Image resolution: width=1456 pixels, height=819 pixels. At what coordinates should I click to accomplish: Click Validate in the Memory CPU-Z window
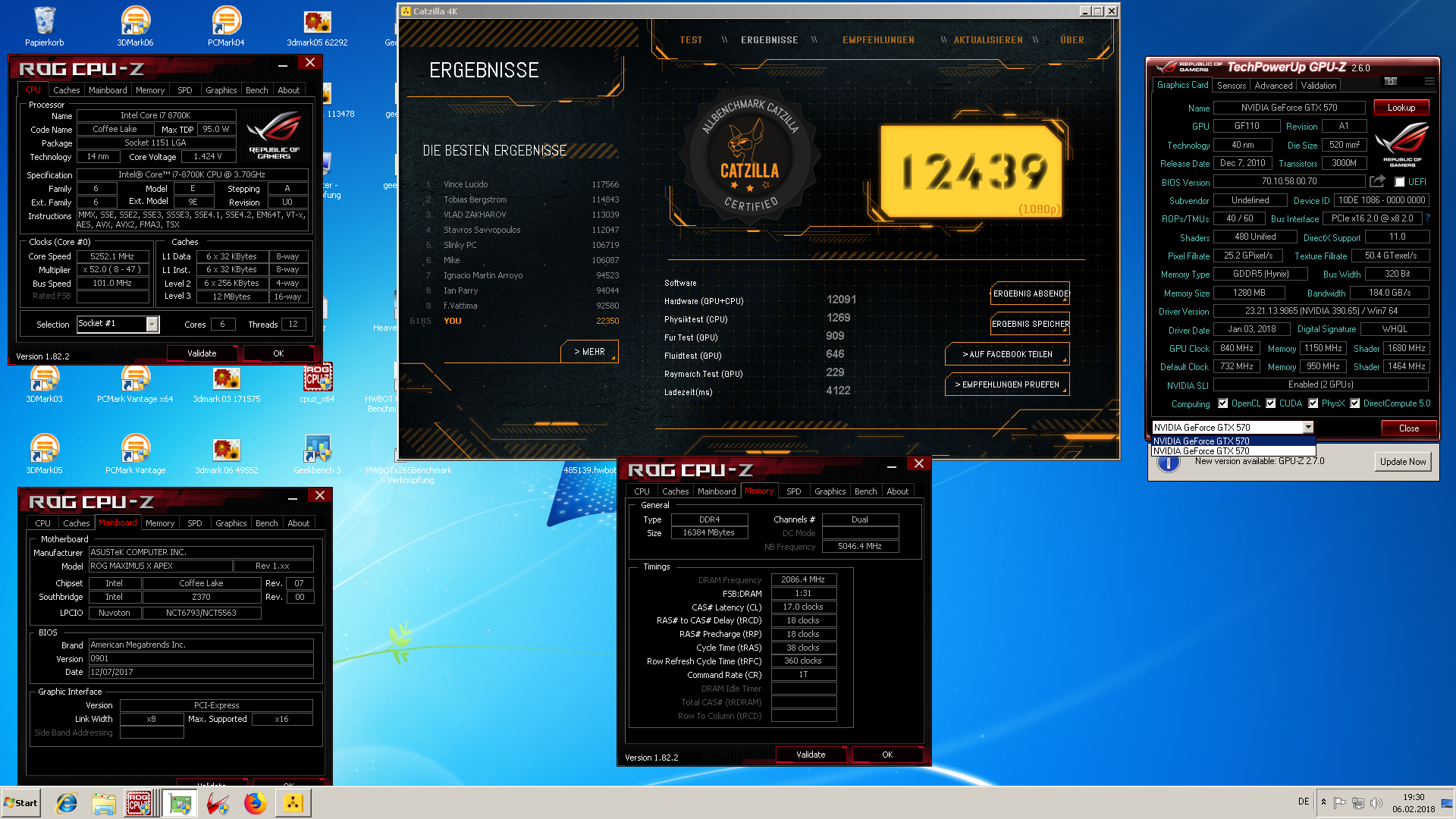point(811,755)
